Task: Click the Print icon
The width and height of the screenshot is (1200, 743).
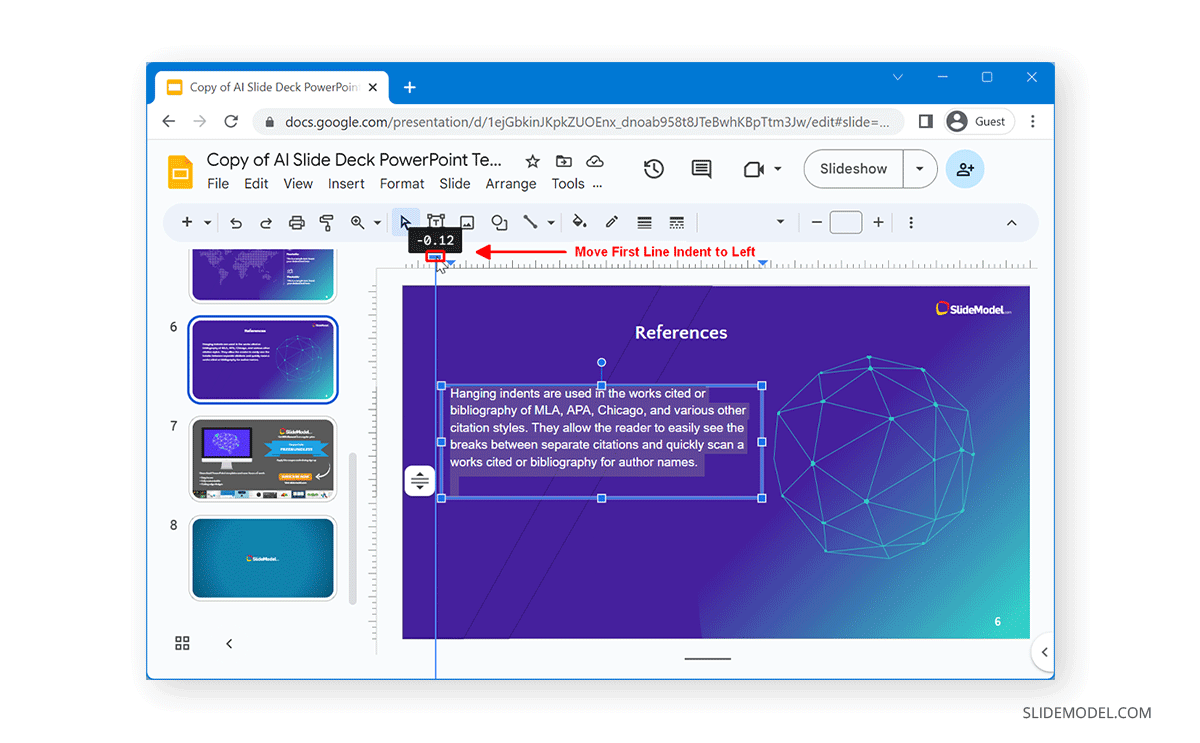Action: pos(296,223)
